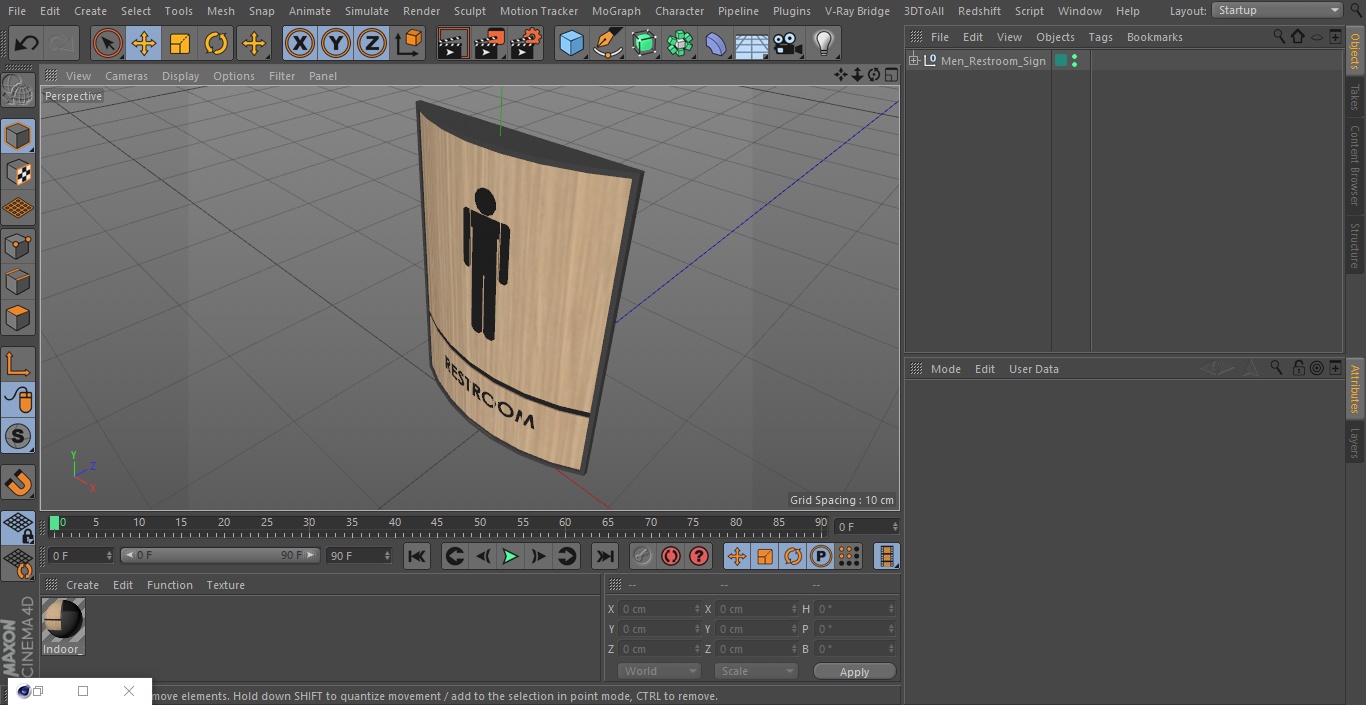
Task: Step the end frame 90 F spinner
Action: [x=386, y=555]
